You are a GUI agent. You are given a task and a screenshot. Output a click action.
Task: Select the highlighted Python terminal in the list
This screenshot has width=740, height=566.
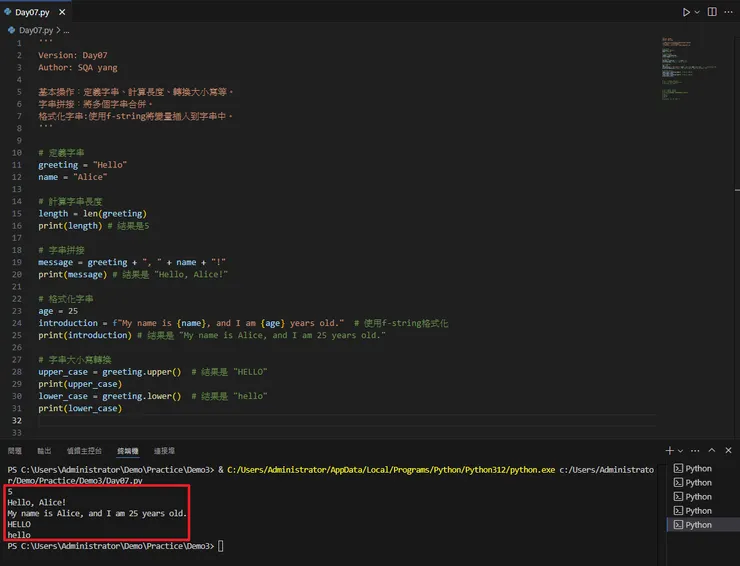703,524
